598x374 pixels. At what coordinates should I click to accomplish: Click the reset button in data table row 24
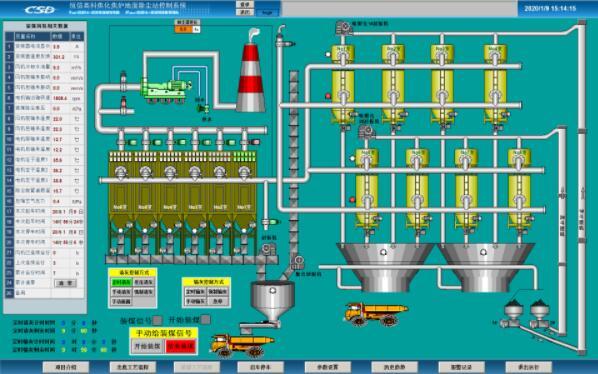66,283
